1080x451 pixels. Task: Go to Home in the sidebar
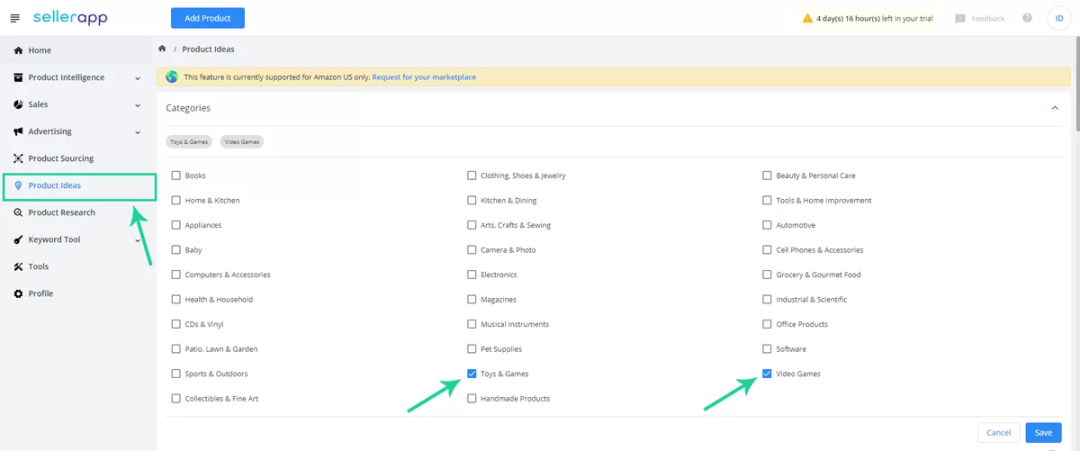39,51
